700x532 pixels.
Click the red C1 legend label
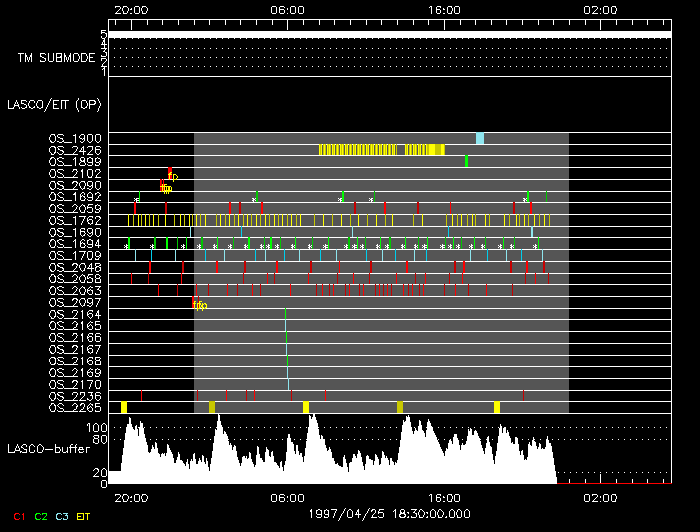(x=19, y=516)
